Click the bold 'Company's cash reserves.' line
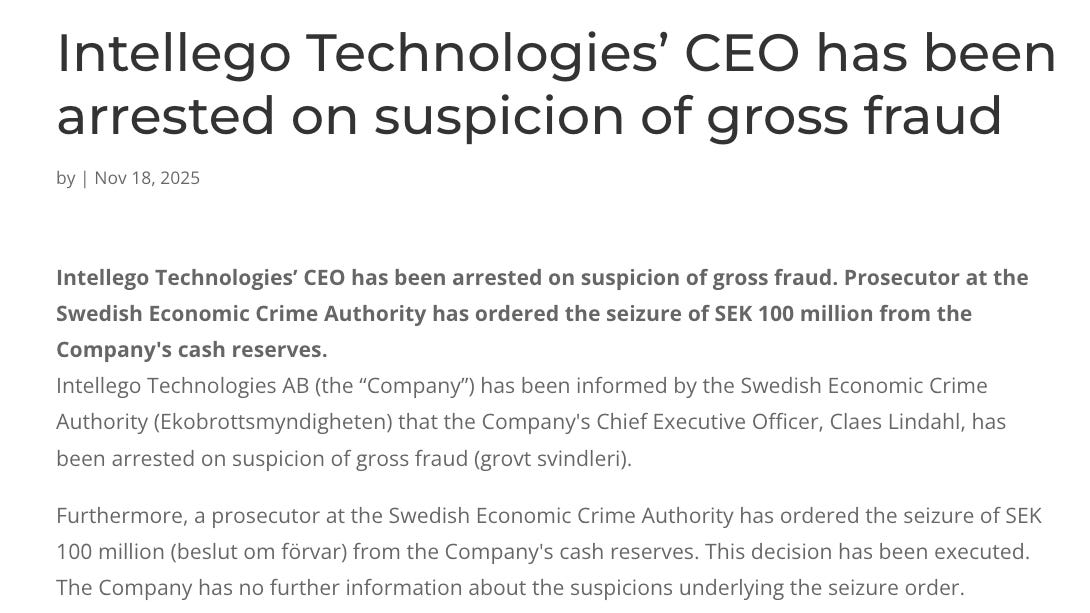The image size is (1090, 613). 192,350
